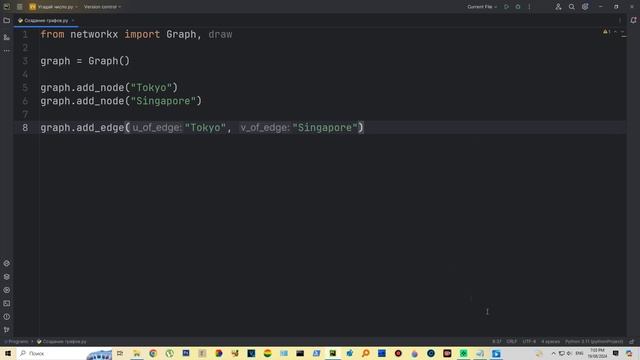Open the Structure tool window

(7, 37)
